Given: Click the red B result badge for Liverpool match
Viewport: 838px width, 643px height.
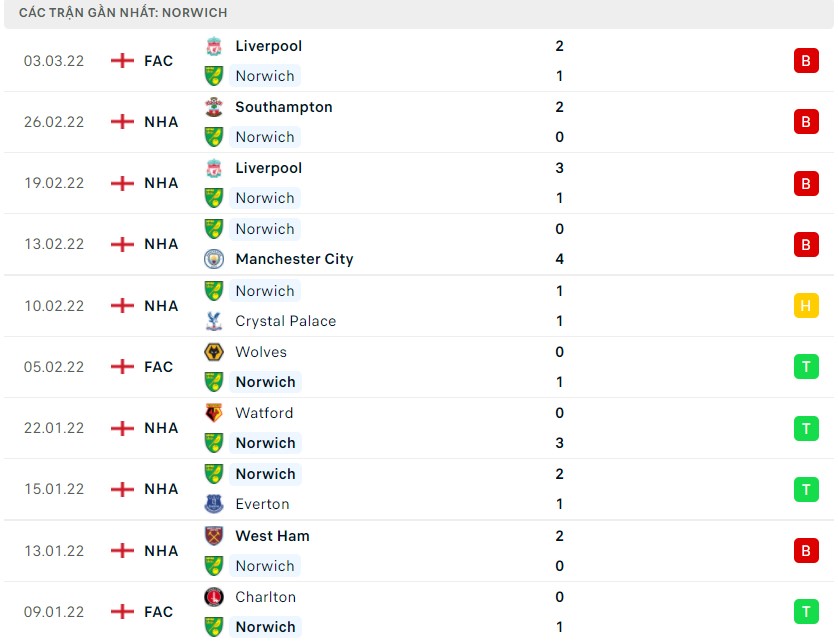Looking at the screenshot, I should point(806,60).
